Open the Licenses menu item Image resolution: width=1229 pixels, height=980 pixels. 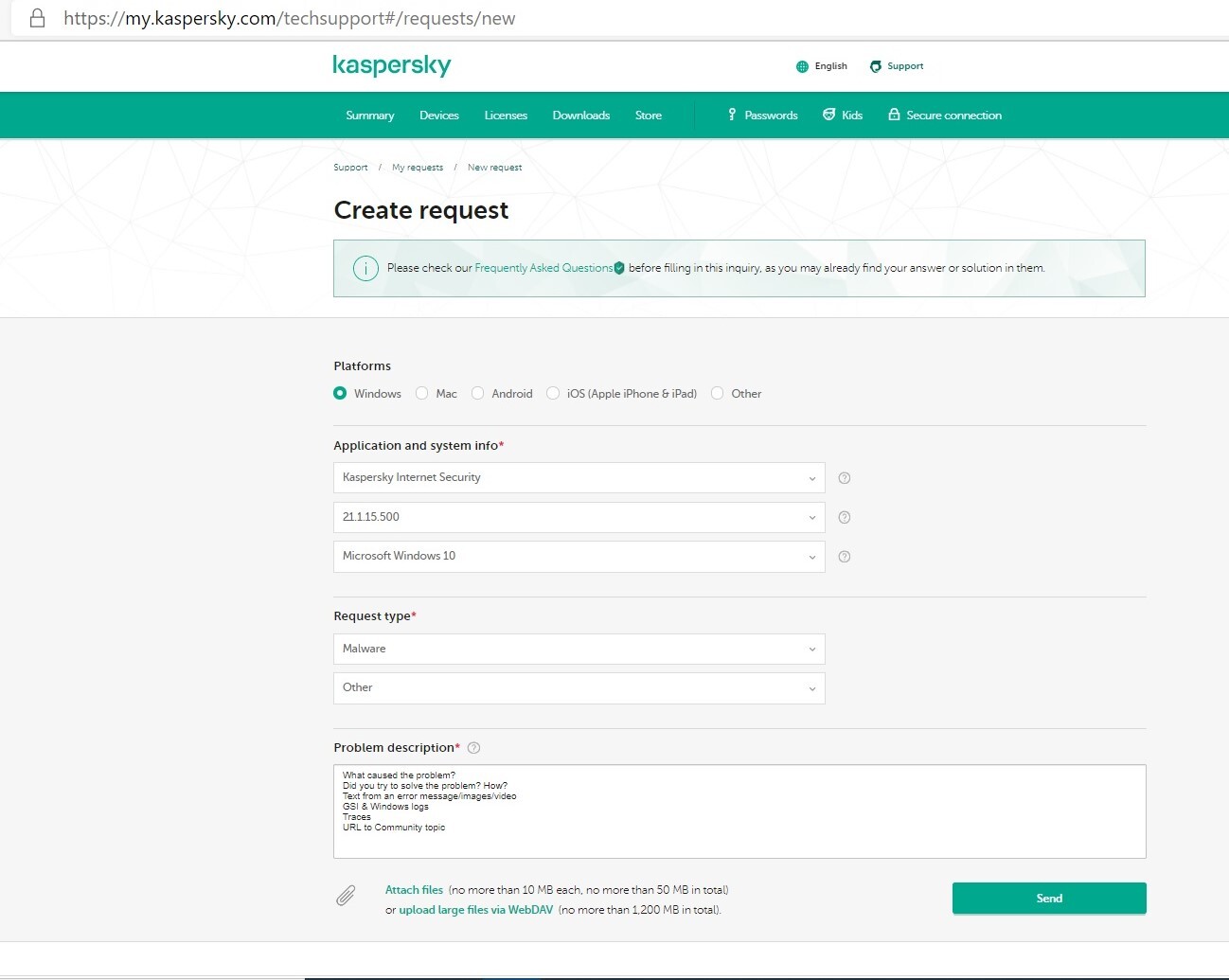click(506, 116)
